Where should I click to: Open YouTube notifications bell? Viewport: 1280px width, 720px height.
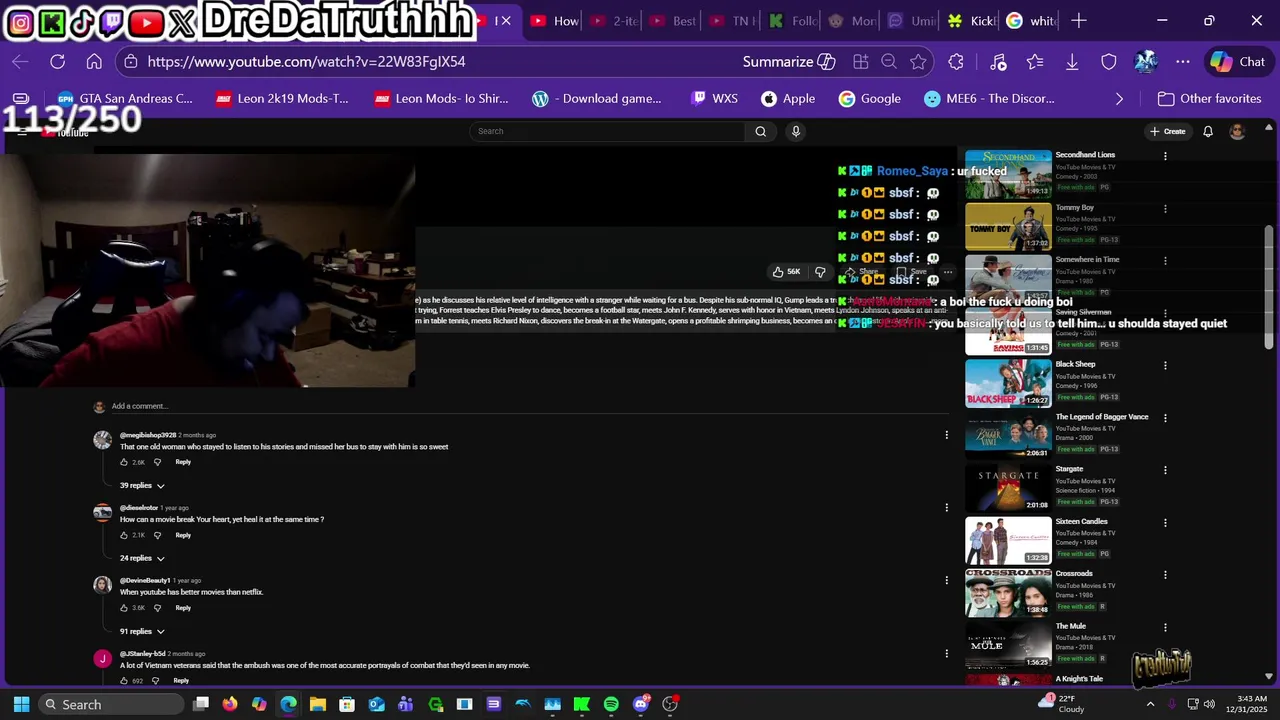[1208, 132]
